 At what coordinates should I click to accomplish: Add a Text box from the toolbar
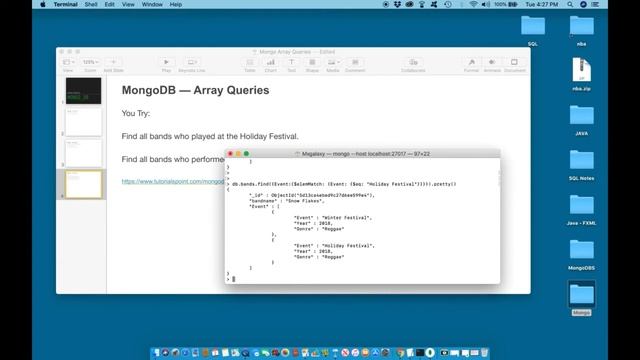(291, 62)
